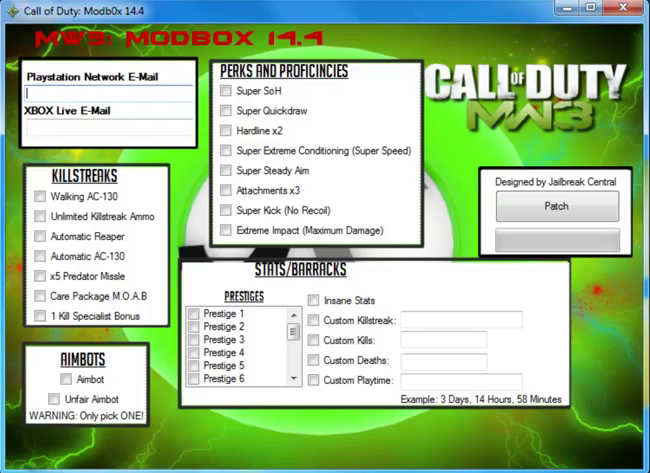This screenshot has height=473, width=650.
Task: Click the 'Playstation Network E-Mail' label
Action: coord(92,77)
